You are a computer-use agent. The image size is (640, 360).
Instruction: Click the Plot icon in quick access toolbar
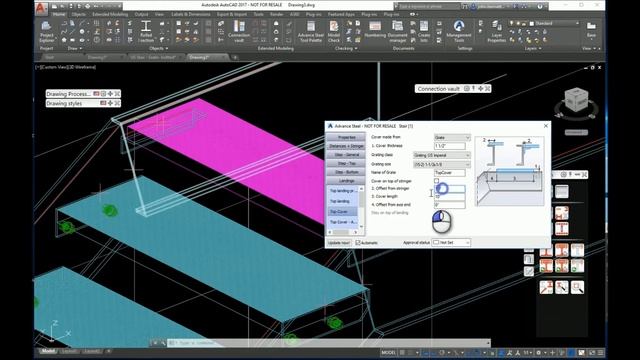point(87,6)
